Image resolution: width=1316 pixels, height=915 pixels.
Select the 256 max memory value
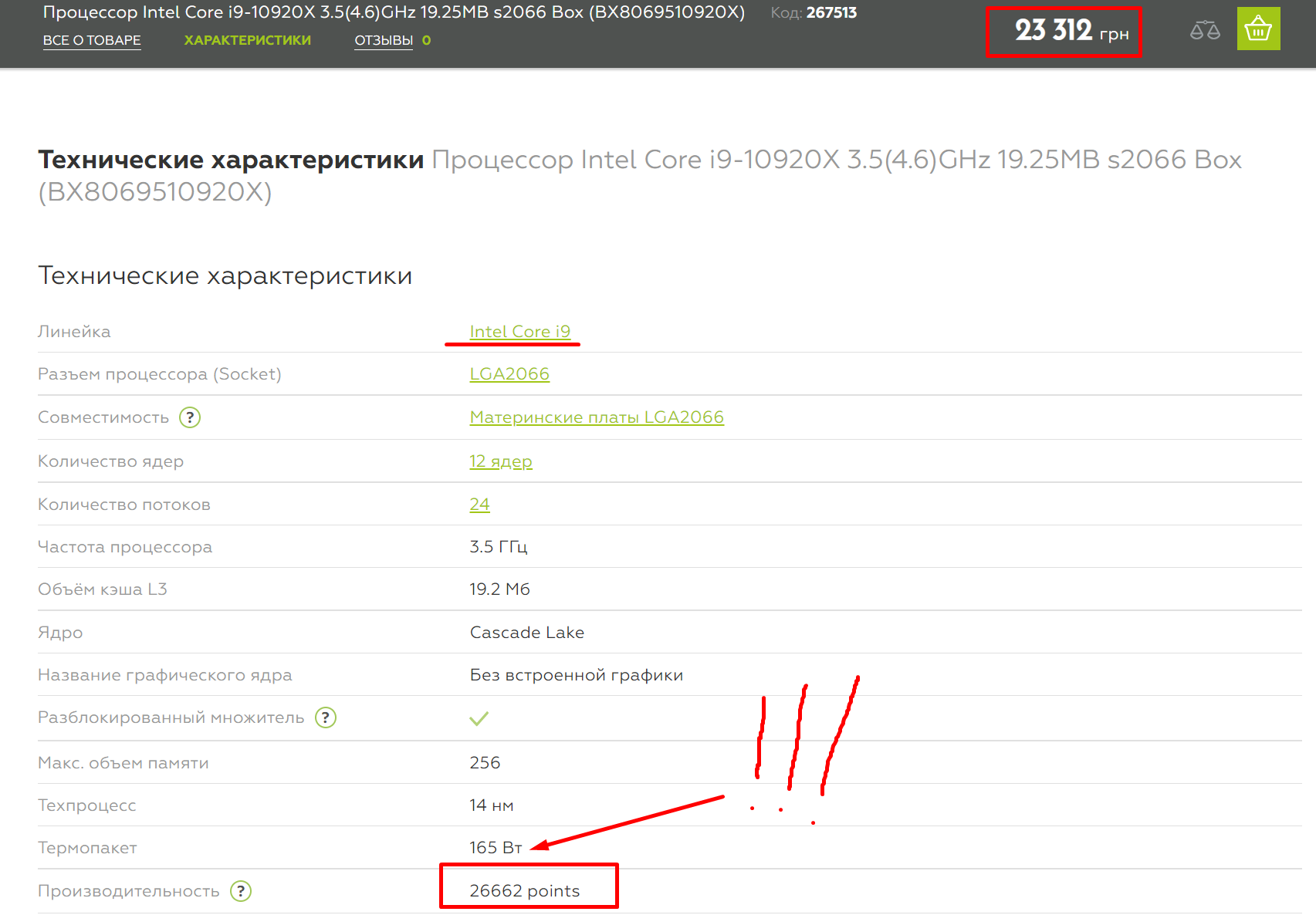click(485, 763)
